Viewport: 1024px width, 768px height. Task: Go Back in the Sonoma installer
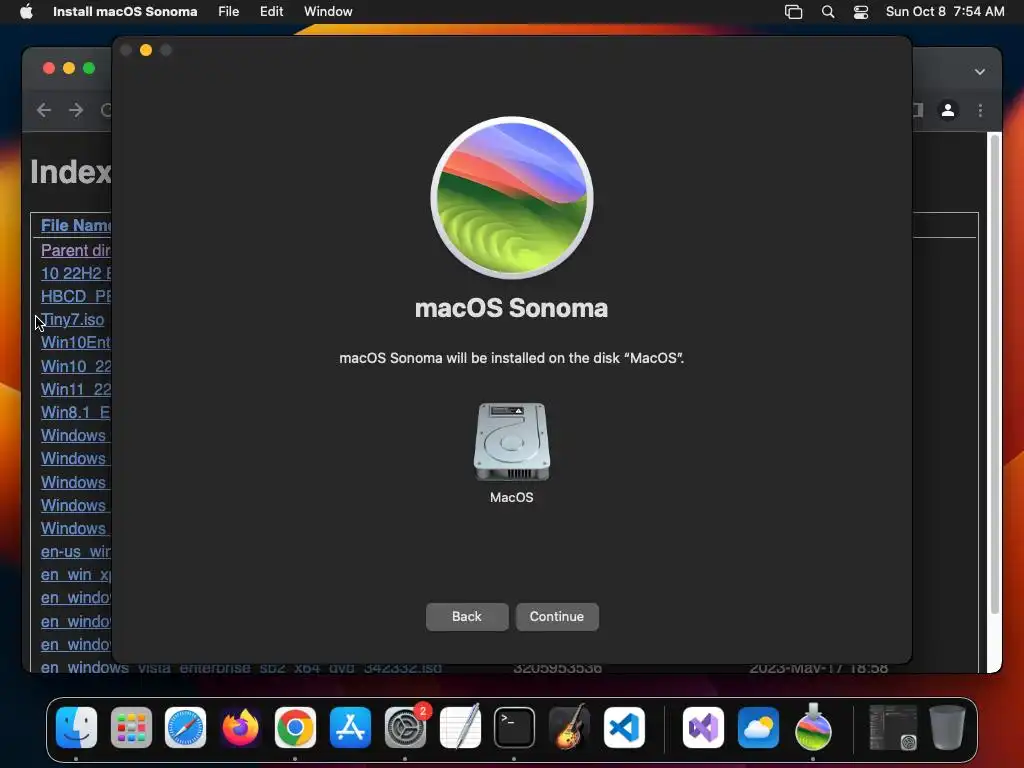467,616
